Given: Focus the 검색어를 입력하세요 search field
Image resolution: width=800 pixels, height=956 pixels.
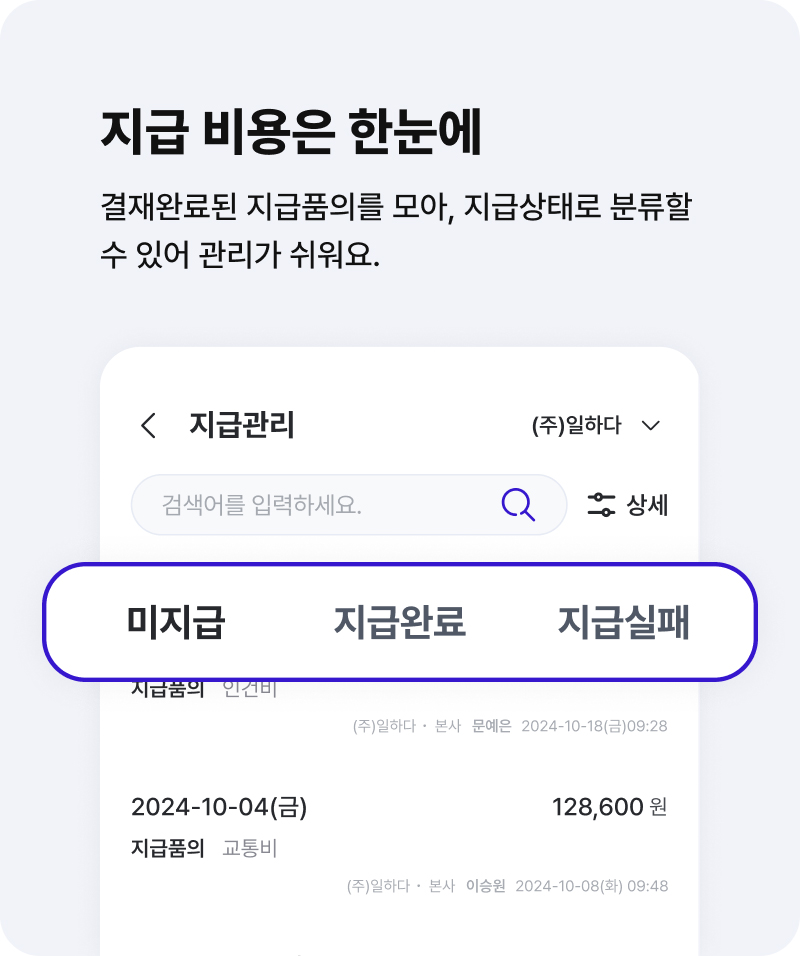Looking at the screenshot, I should pos(349,505).
